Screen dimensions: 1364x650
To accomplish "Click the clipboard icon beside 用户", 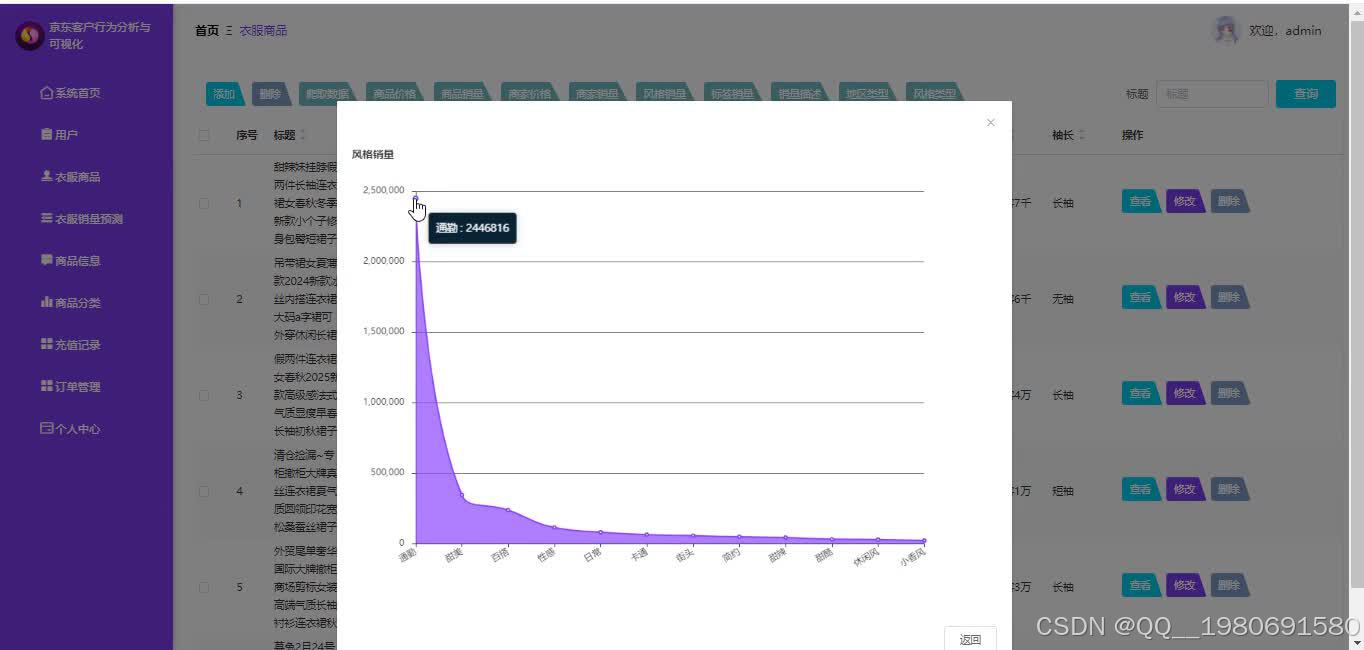I will [46, 134].
